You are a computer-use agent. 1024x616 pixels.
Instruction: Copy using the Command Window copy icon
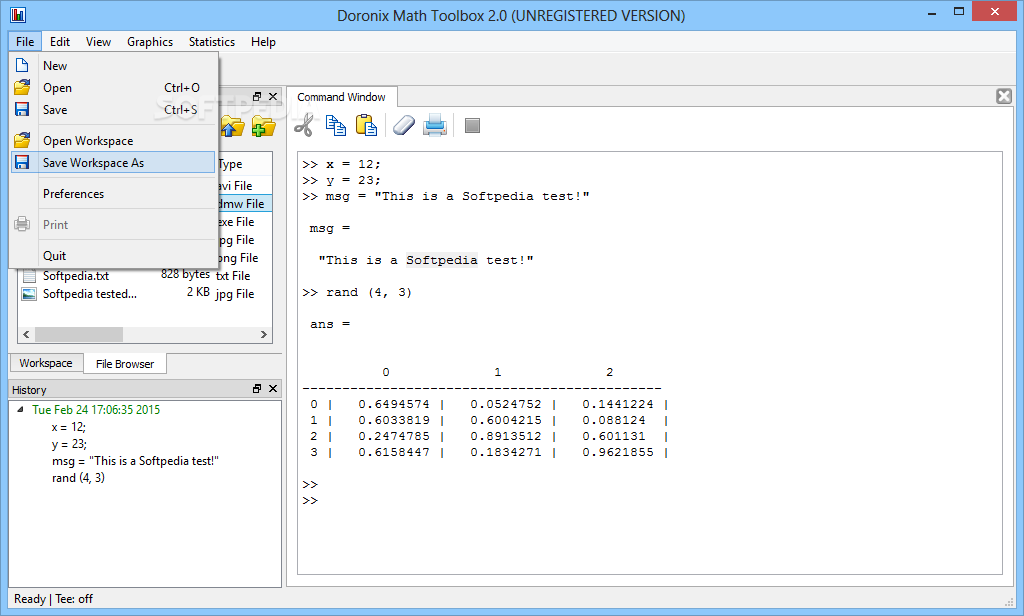[x=336, y=125]
